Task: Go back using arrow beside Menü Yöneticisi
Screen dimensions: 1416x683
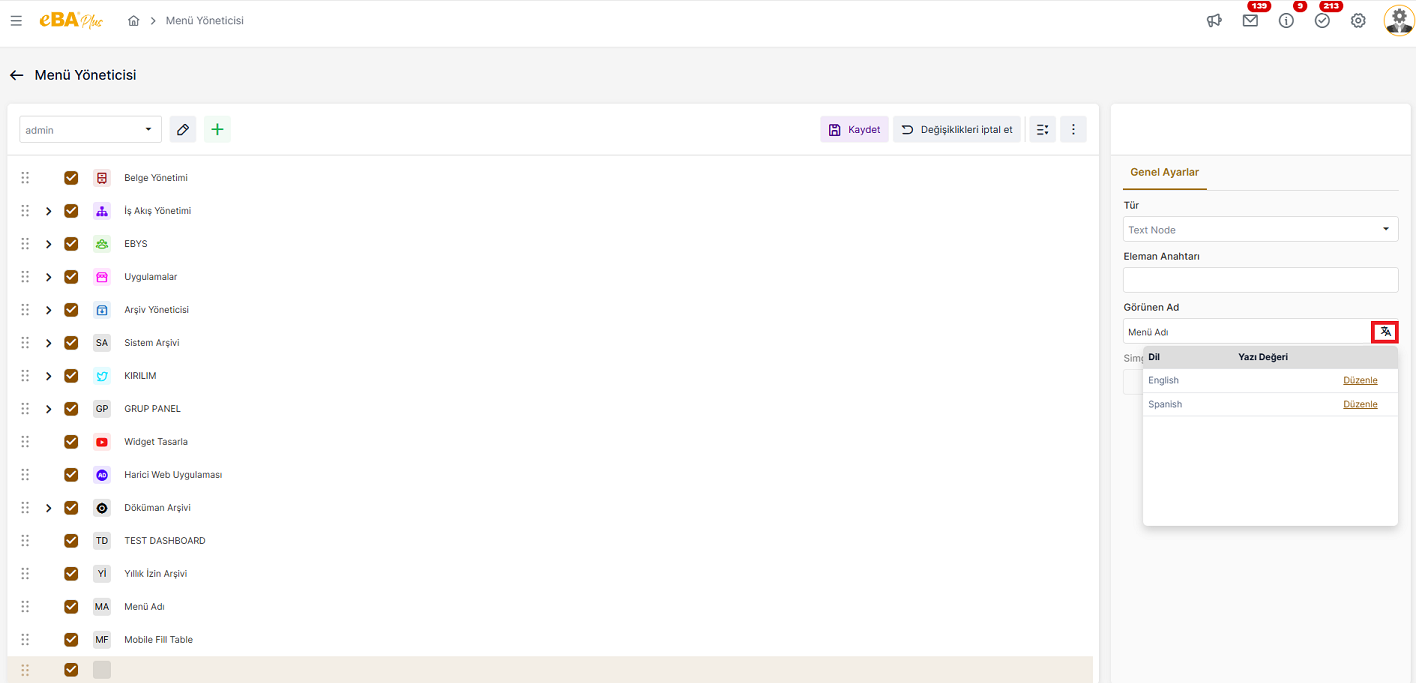Action: (16, 75)
